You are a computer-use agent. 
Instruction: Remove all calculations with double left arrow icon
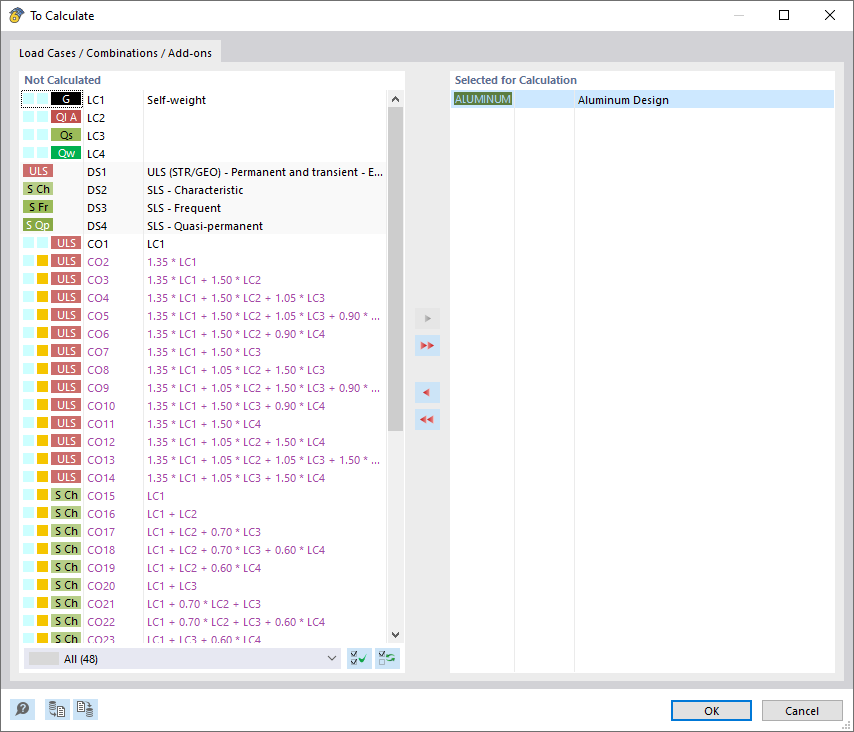tap(427, 419)
